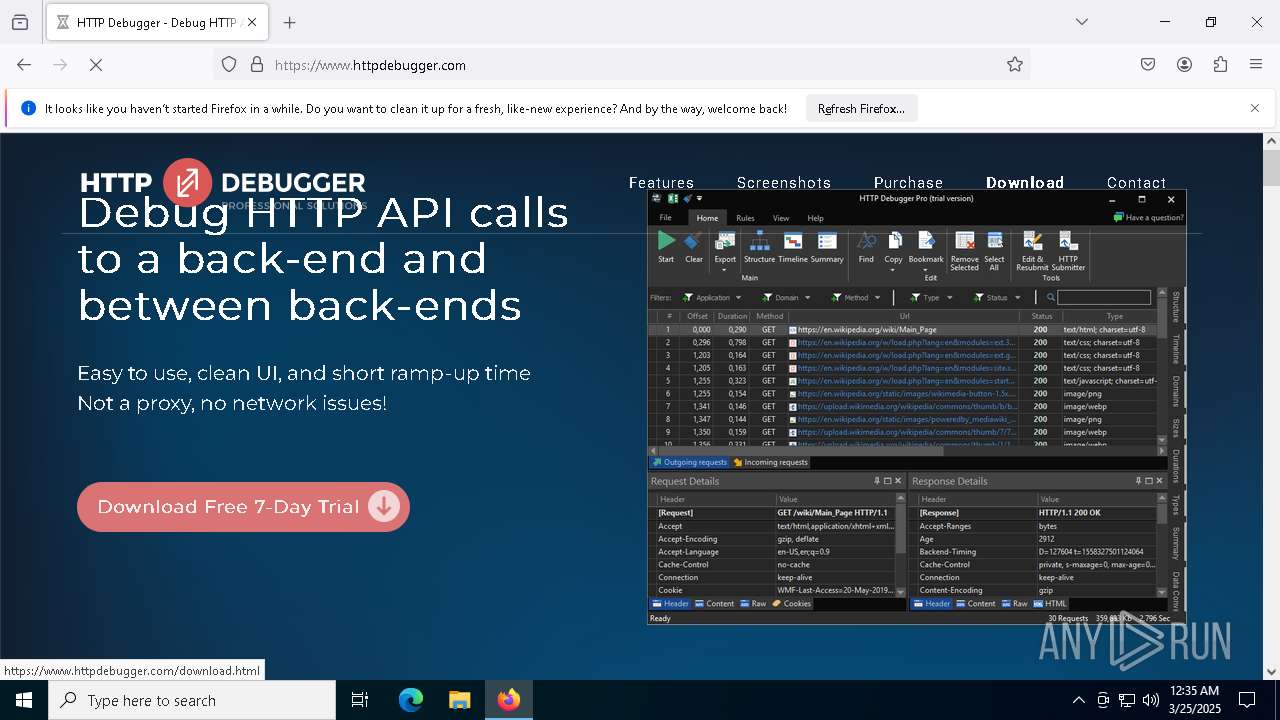The image size is (1280, 720).
Task: Open the Features navigation link
Action: (661, 183)
